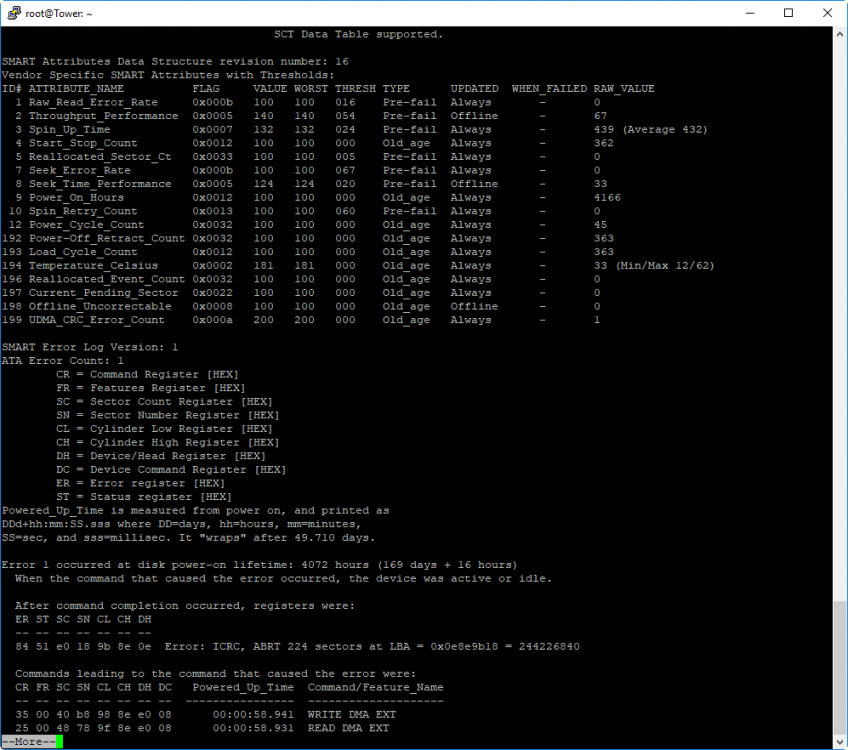This screenshot has height=750, width=848.
Task: Click the scrollbar up arrow
Action: coord(839,34)
